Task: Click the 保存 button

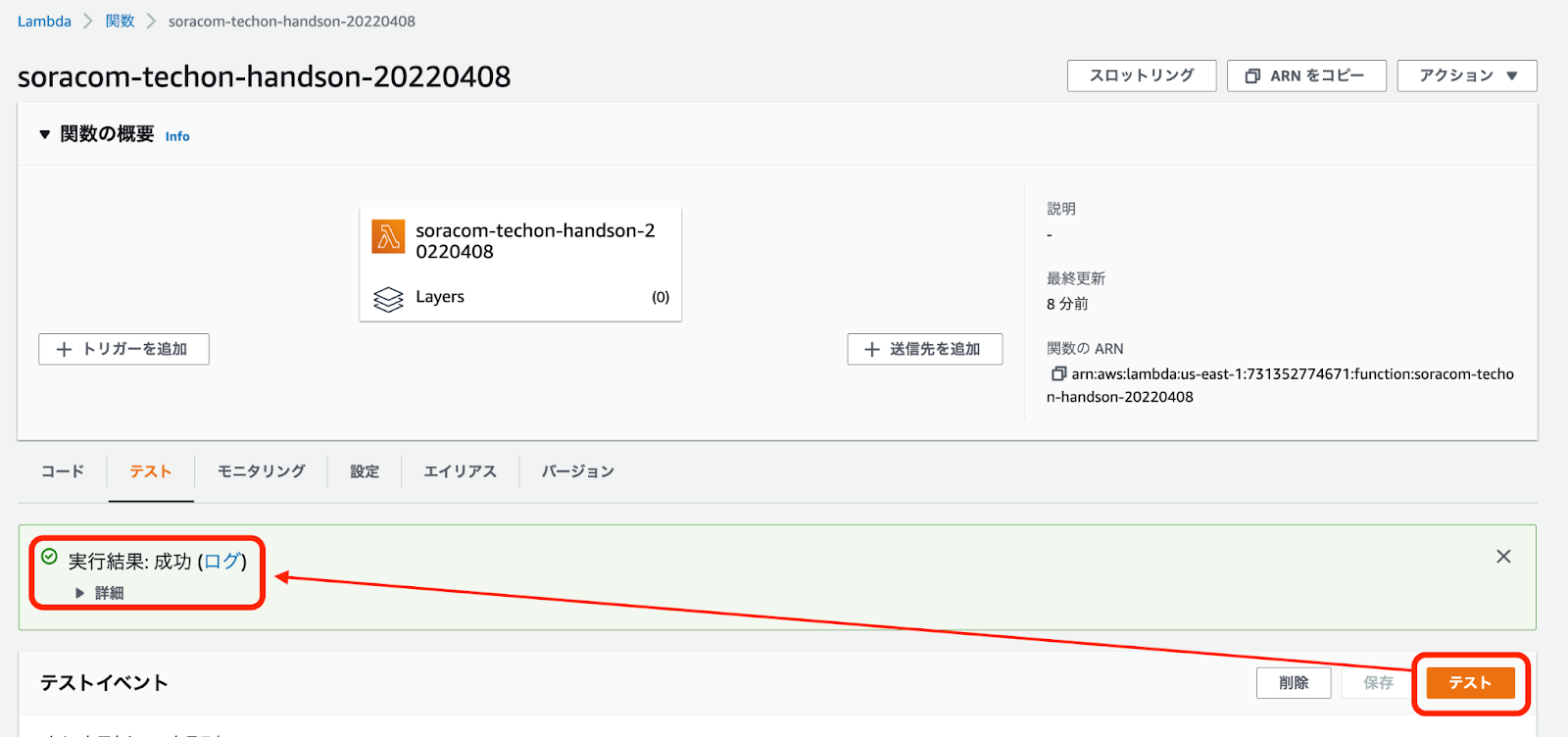Action: 1378,683
